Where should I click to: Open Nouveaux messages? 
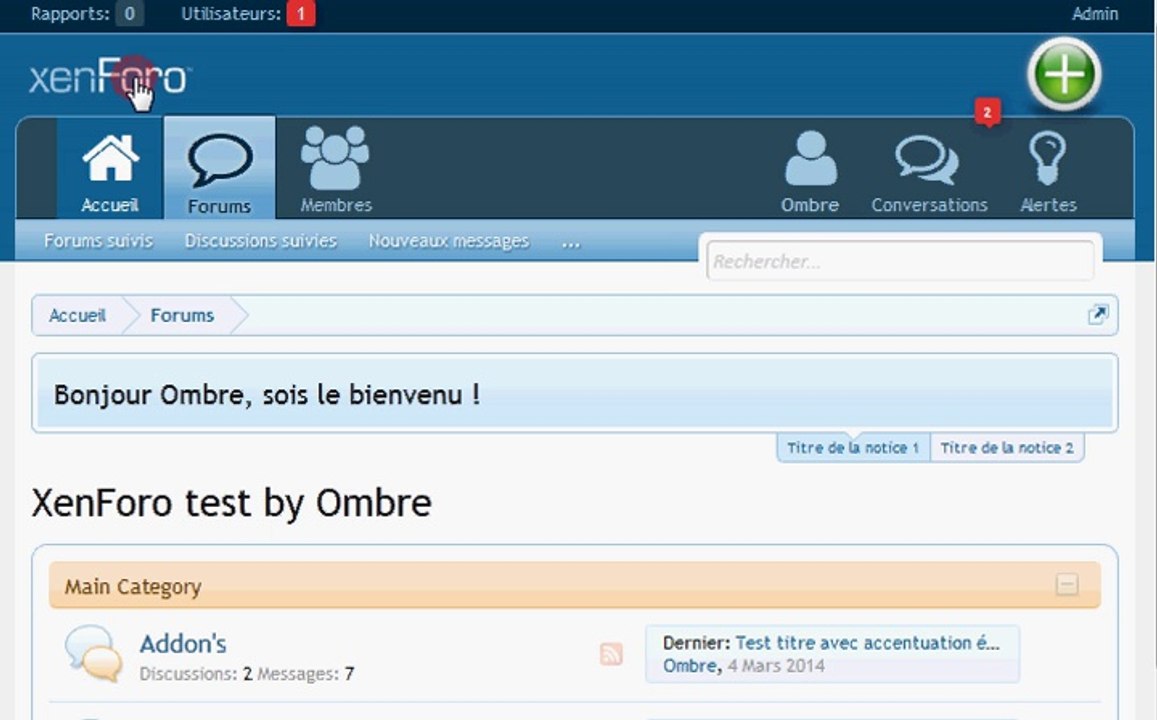point(449,240)
